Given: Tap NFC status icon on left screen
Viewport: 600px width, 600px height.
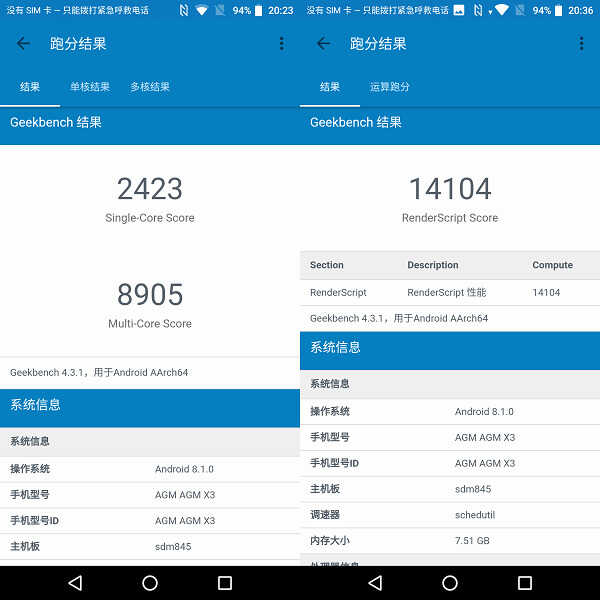Looking at the screenshot, I should point(184,10).
